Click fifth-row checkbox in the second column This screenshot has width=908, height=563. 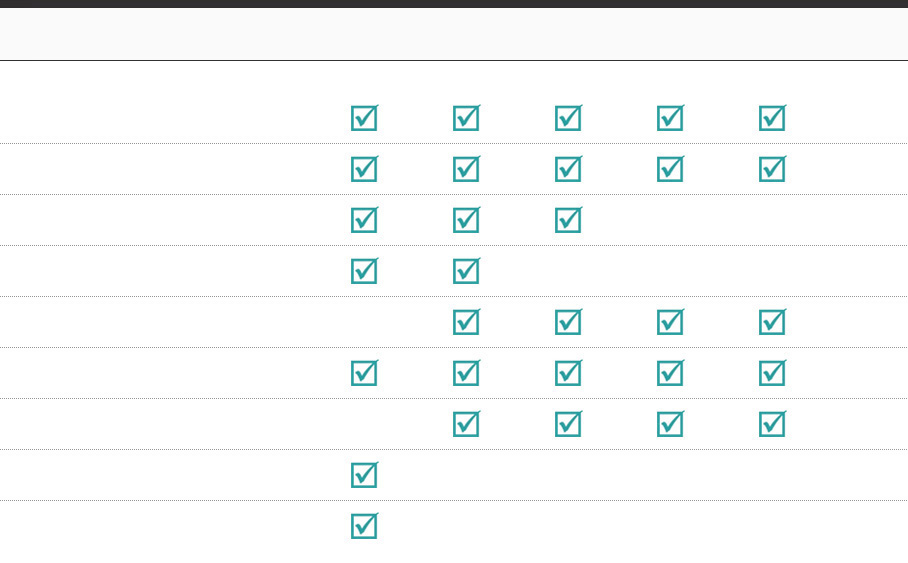tap(466, 323)
